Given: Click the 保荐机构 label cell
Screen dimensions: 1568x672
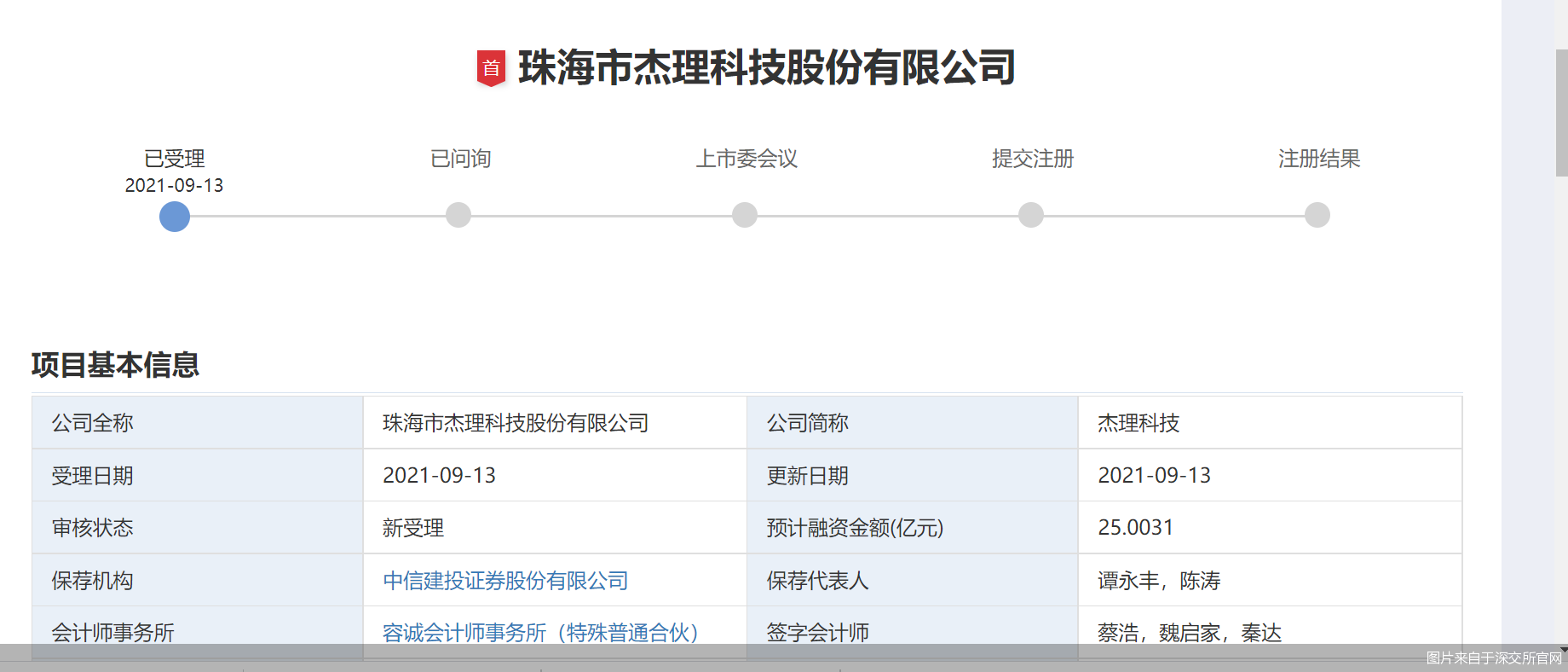Looking at the screenshot, I should (198, 580).
